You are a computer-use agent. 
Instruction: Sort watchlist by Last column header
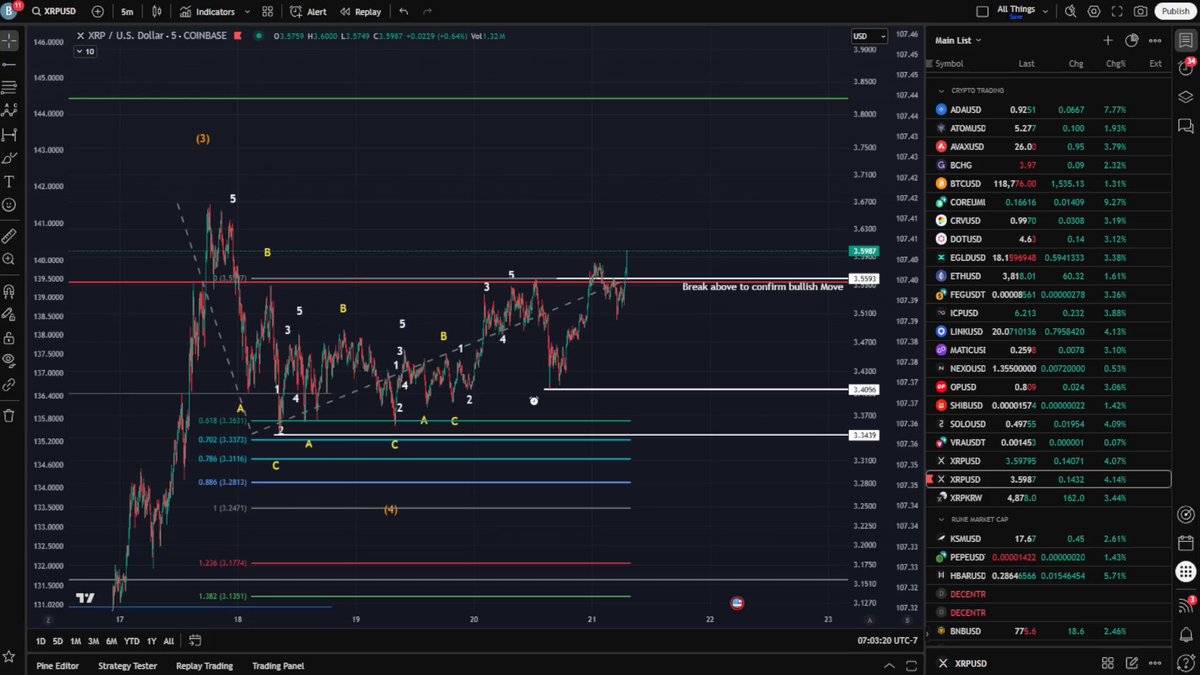[x=1026, y=64]
